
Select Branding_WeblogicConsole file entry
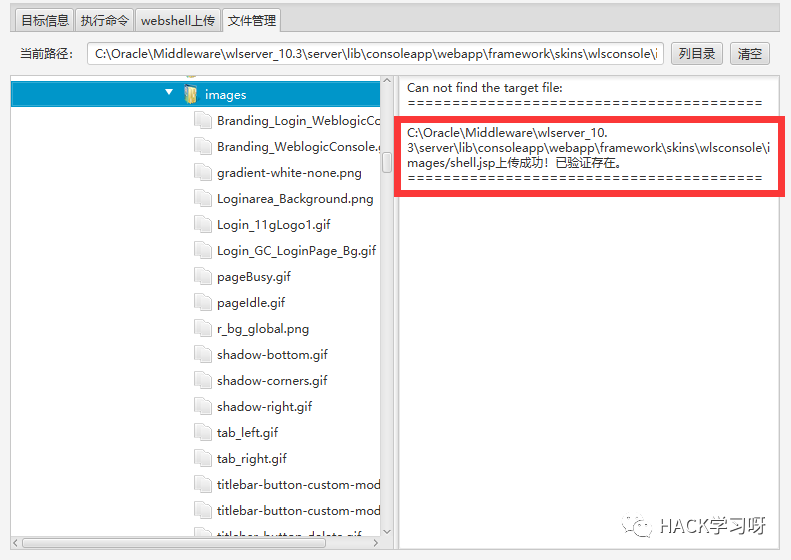[x=298, y=147]
